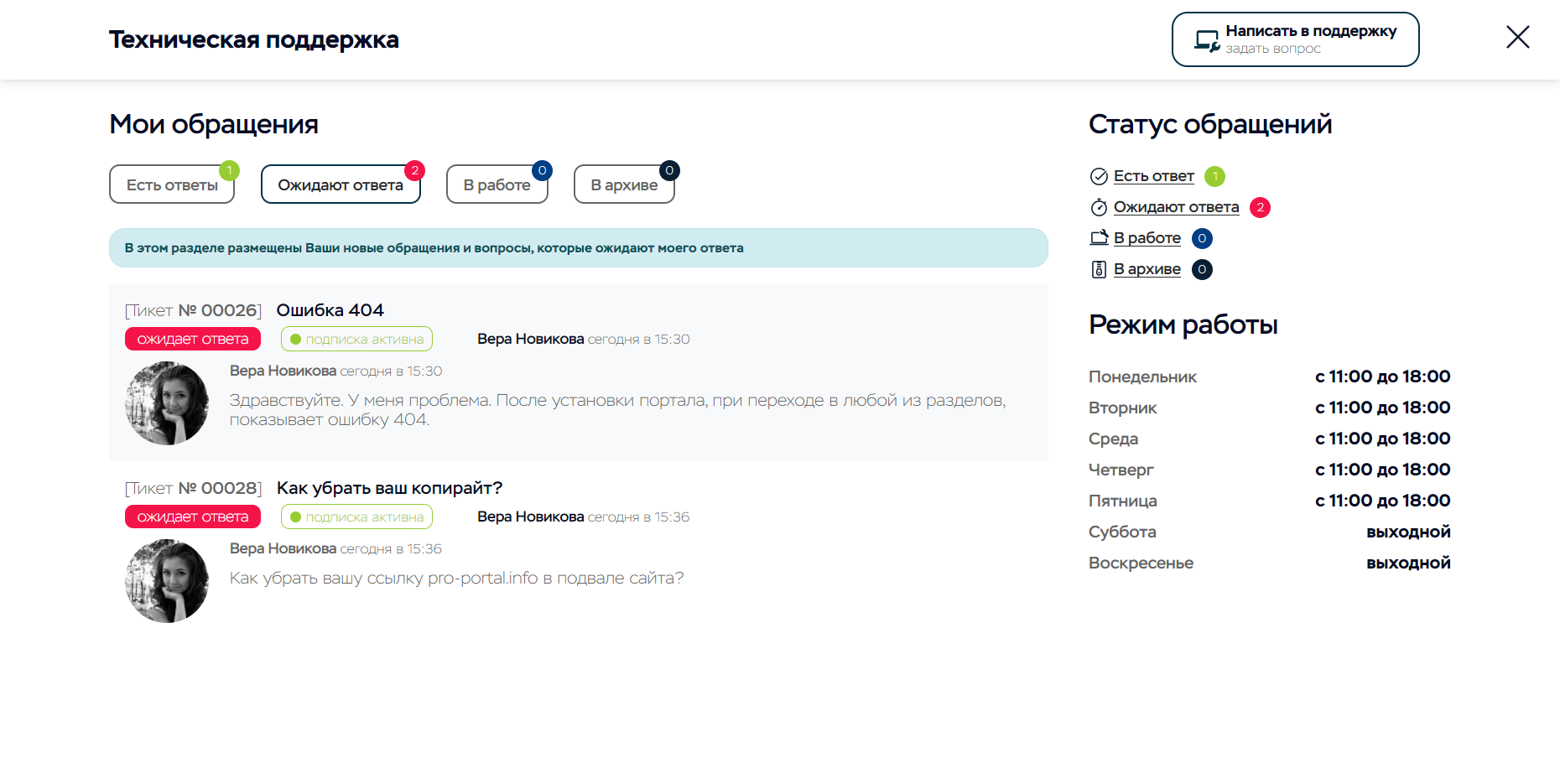Click the avatar photo in ticket 00026

167,403
